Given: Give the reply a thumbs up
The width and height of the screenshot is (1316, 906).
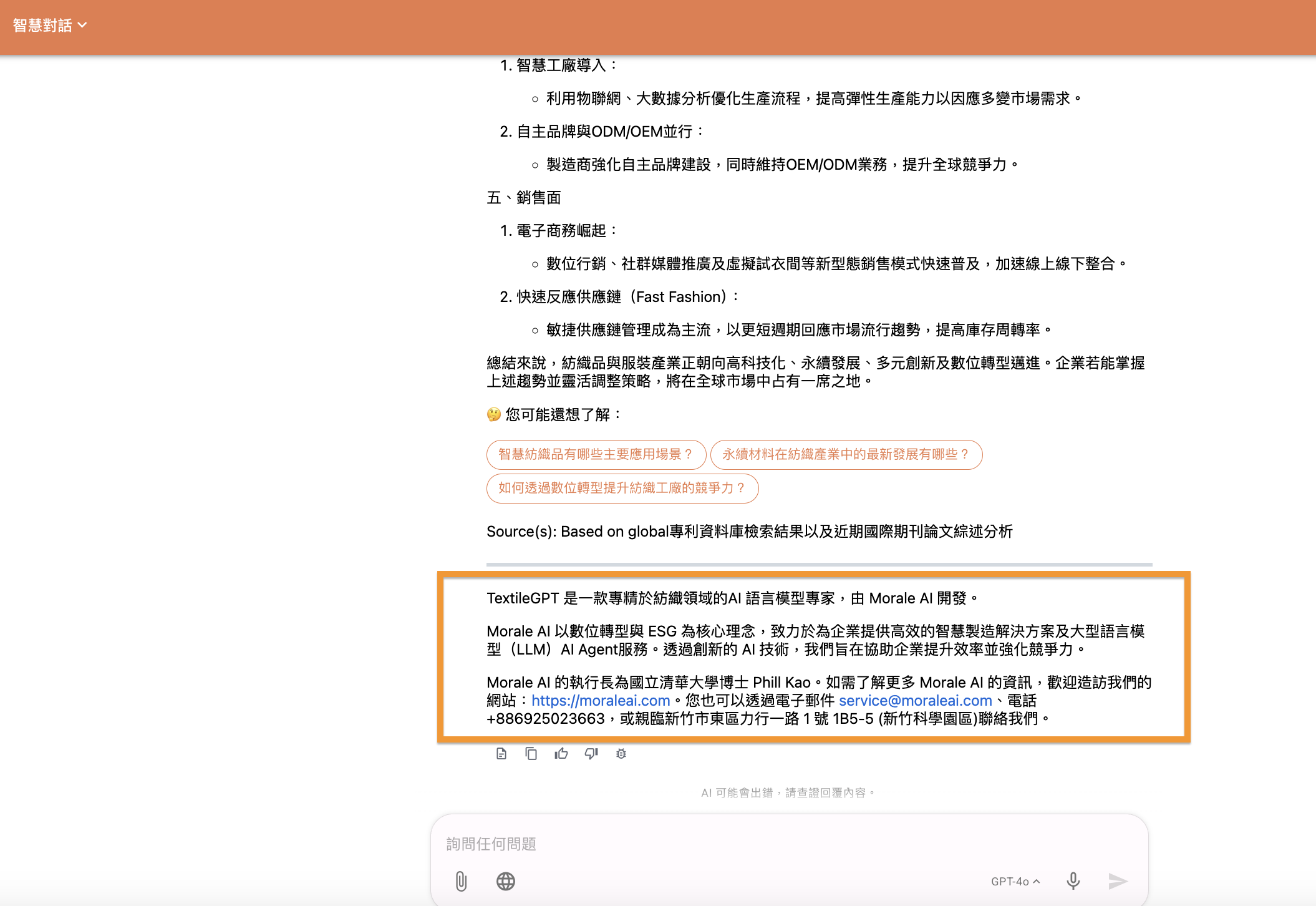Looking at the screenshot, I should coord(561,754).
